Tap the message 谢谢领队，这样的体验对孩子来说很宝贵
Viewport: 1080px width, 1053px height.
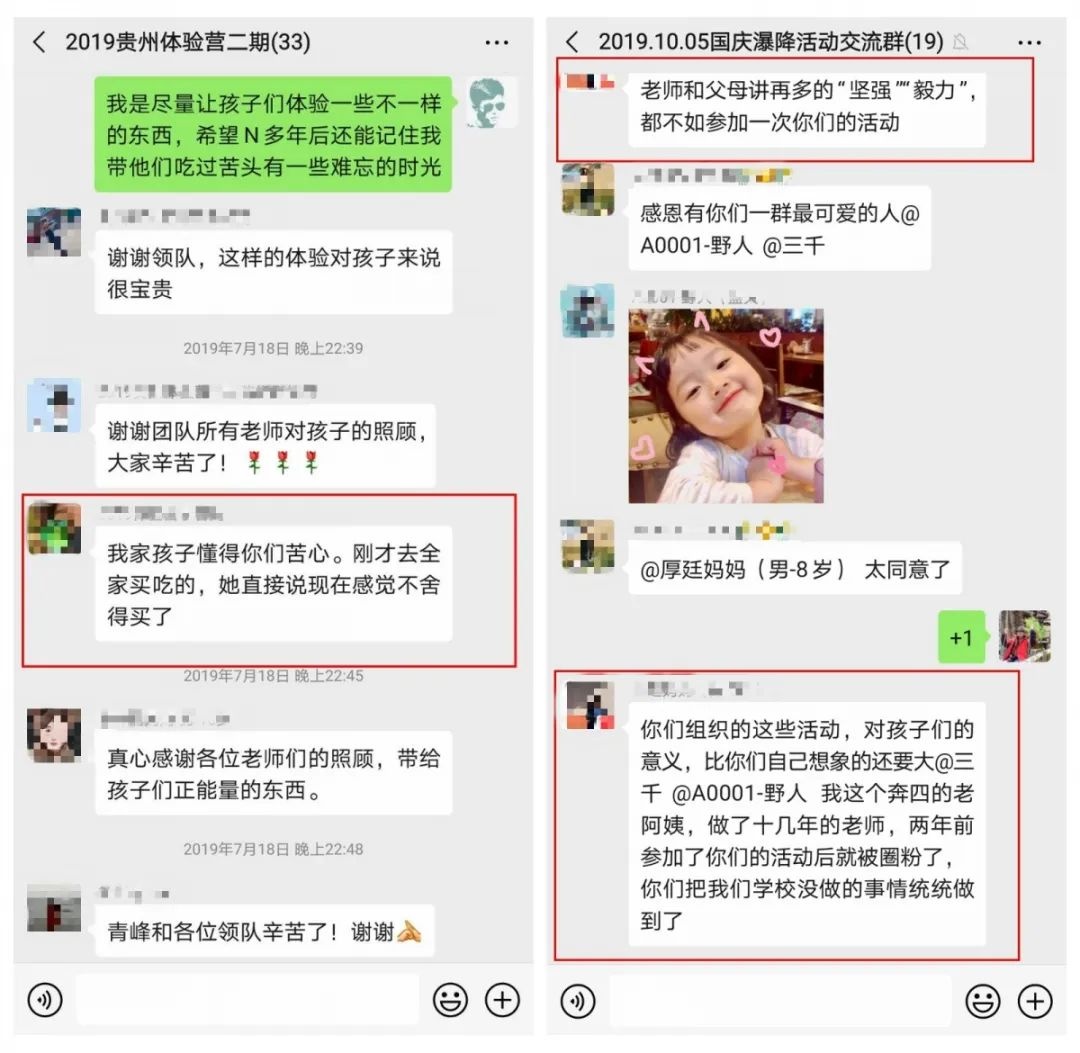coord(273,273)
